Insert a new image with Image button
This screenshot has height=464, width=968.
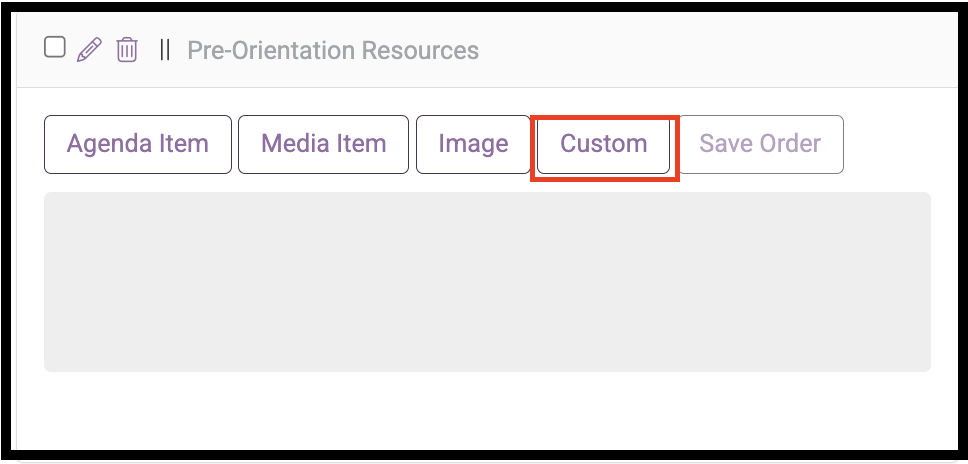[473, 144]
